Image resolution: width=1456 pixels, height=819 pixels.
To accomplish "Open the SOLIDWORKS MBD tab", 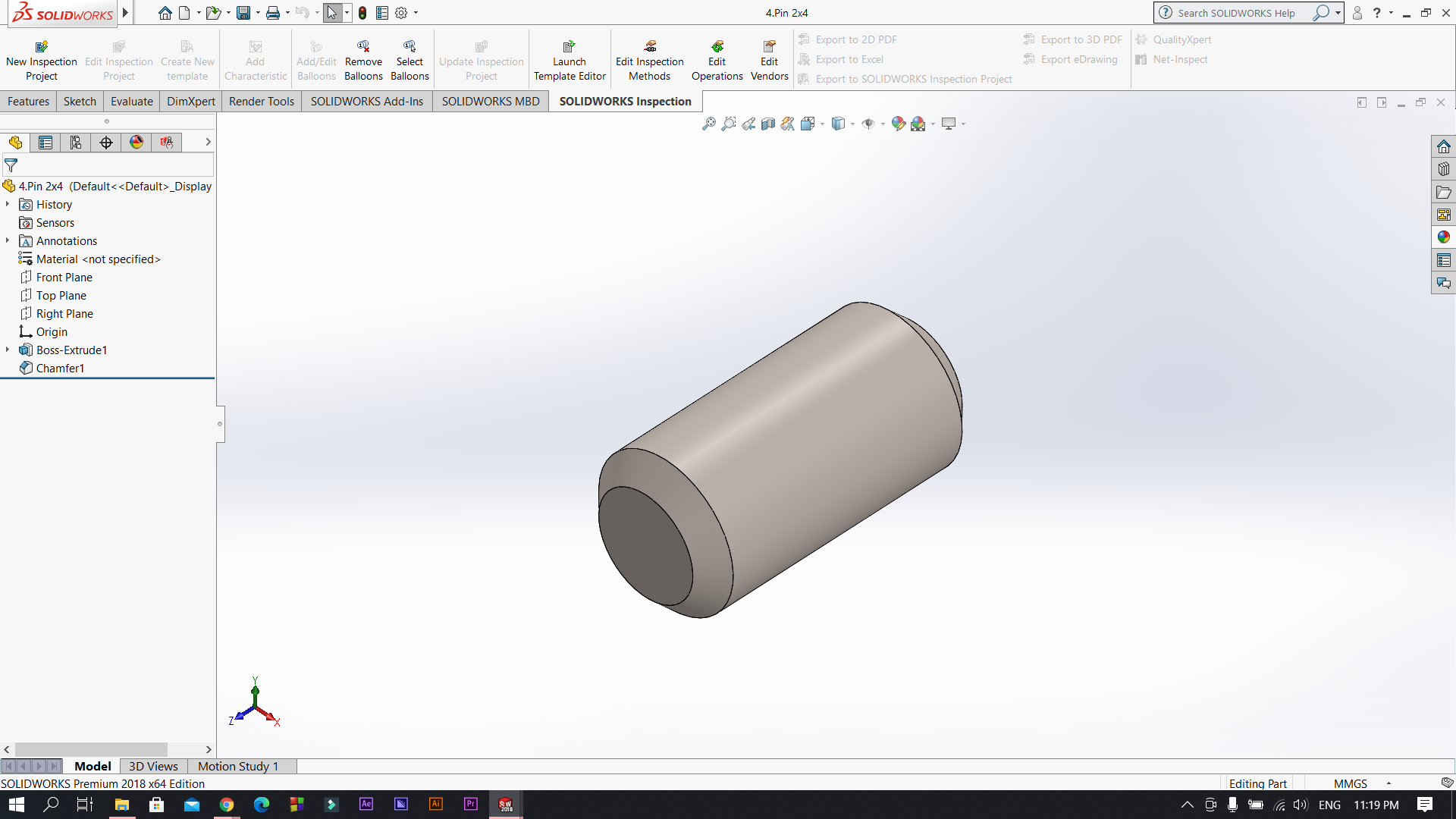I will [491, 102].
